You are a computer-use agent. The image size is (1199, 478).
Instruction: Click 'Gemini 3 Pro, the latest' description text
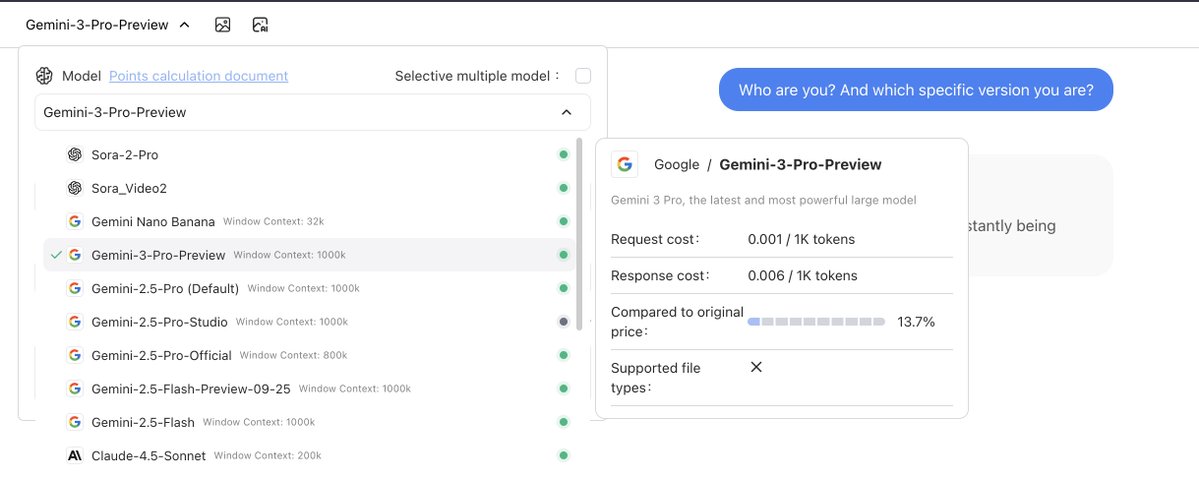point(763,200)
